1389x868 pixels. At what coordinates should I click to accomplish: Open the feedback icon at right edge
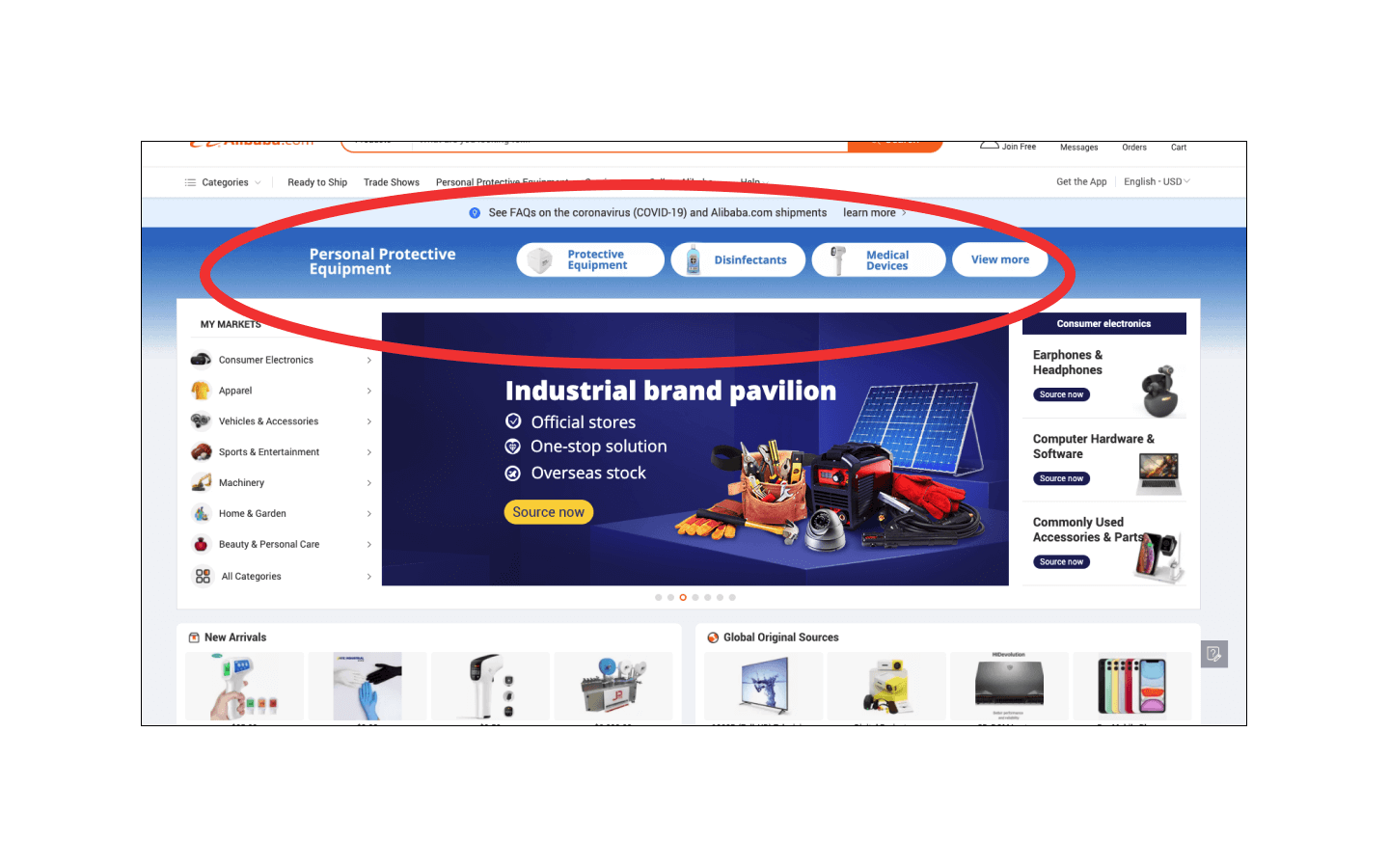pyautogui.click(x=1214, y=654)
